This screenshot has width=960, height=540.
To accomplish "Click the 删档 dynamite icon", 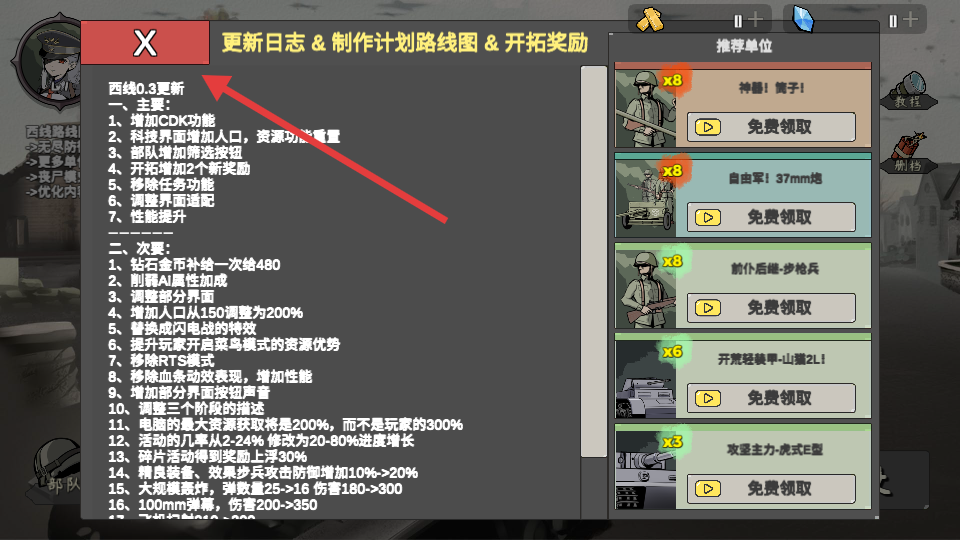I will (x=909, y=153).
